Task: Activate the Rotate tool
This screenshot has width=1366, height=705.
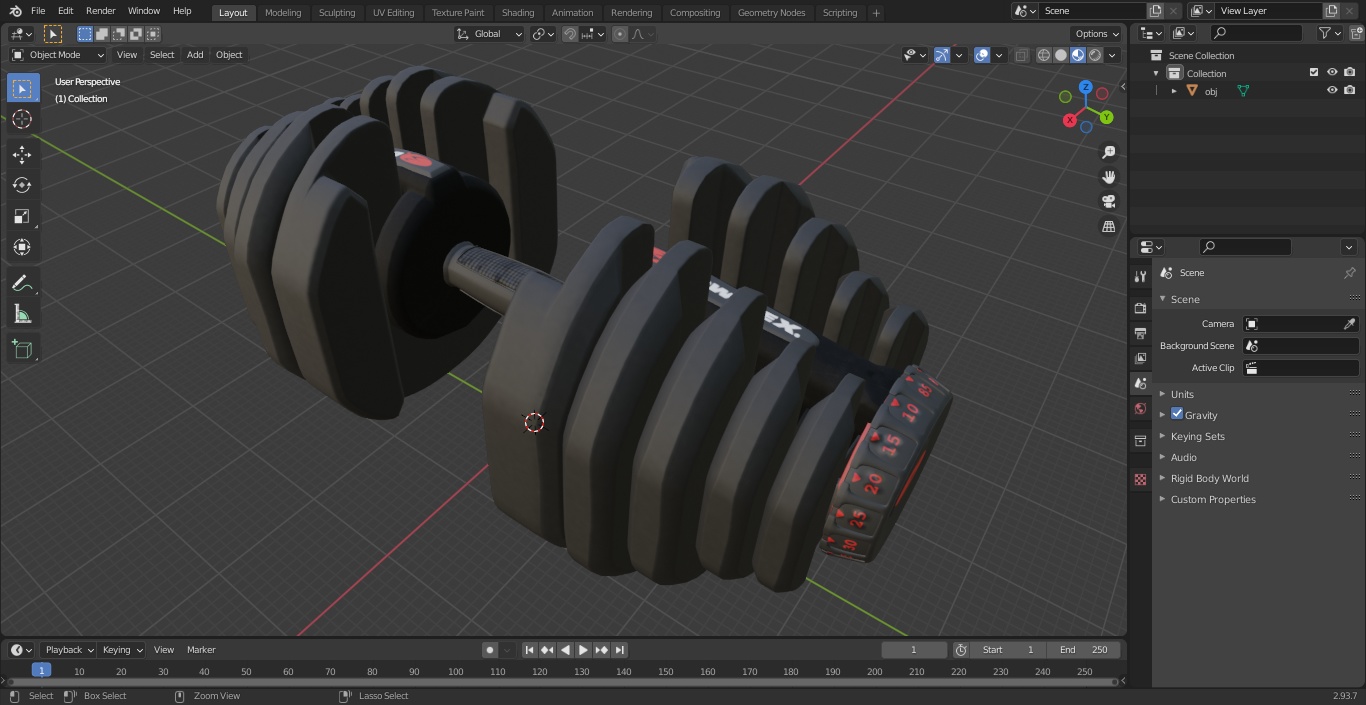Action: [x=22, y=185]
